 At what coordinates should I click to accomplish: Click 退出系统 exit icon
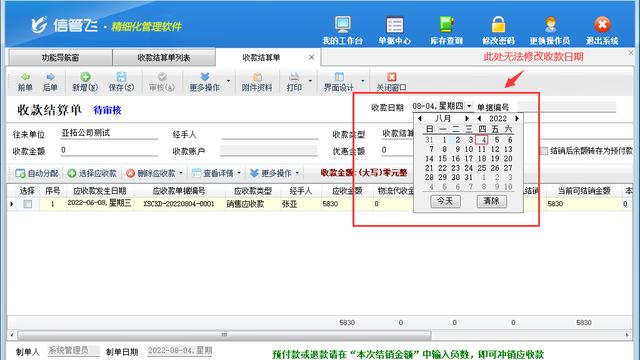point(602,24)
